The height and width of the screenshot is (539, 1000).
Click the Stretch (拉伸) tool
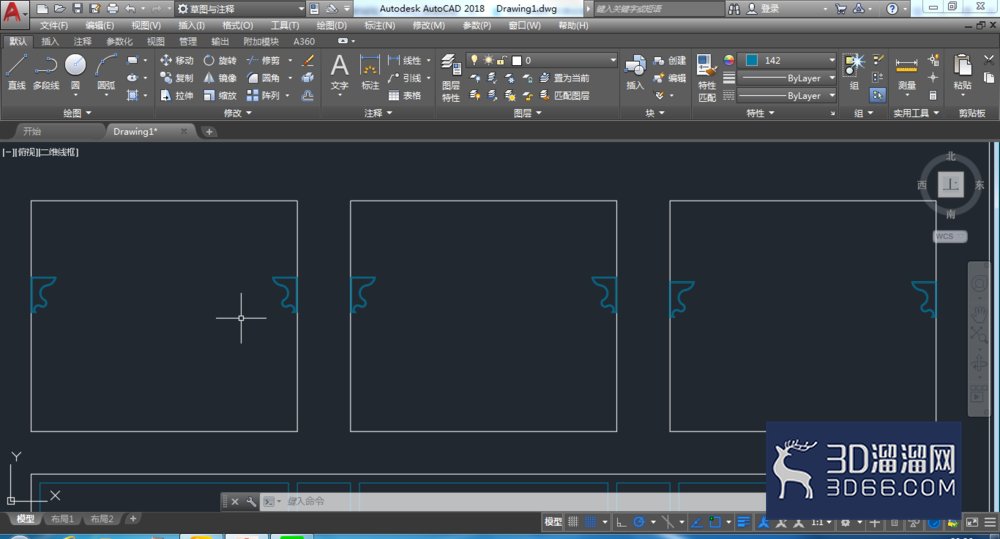(x=177, y=95)
